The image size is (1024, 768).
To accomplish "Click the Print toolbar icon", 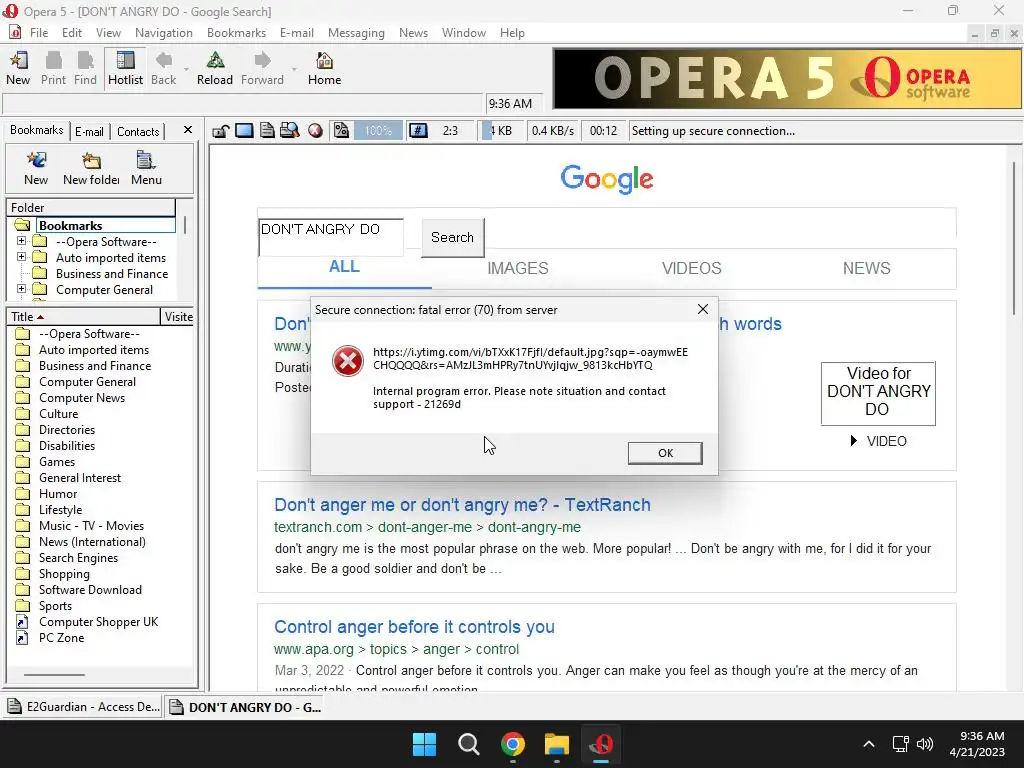I will click(53, 69).
